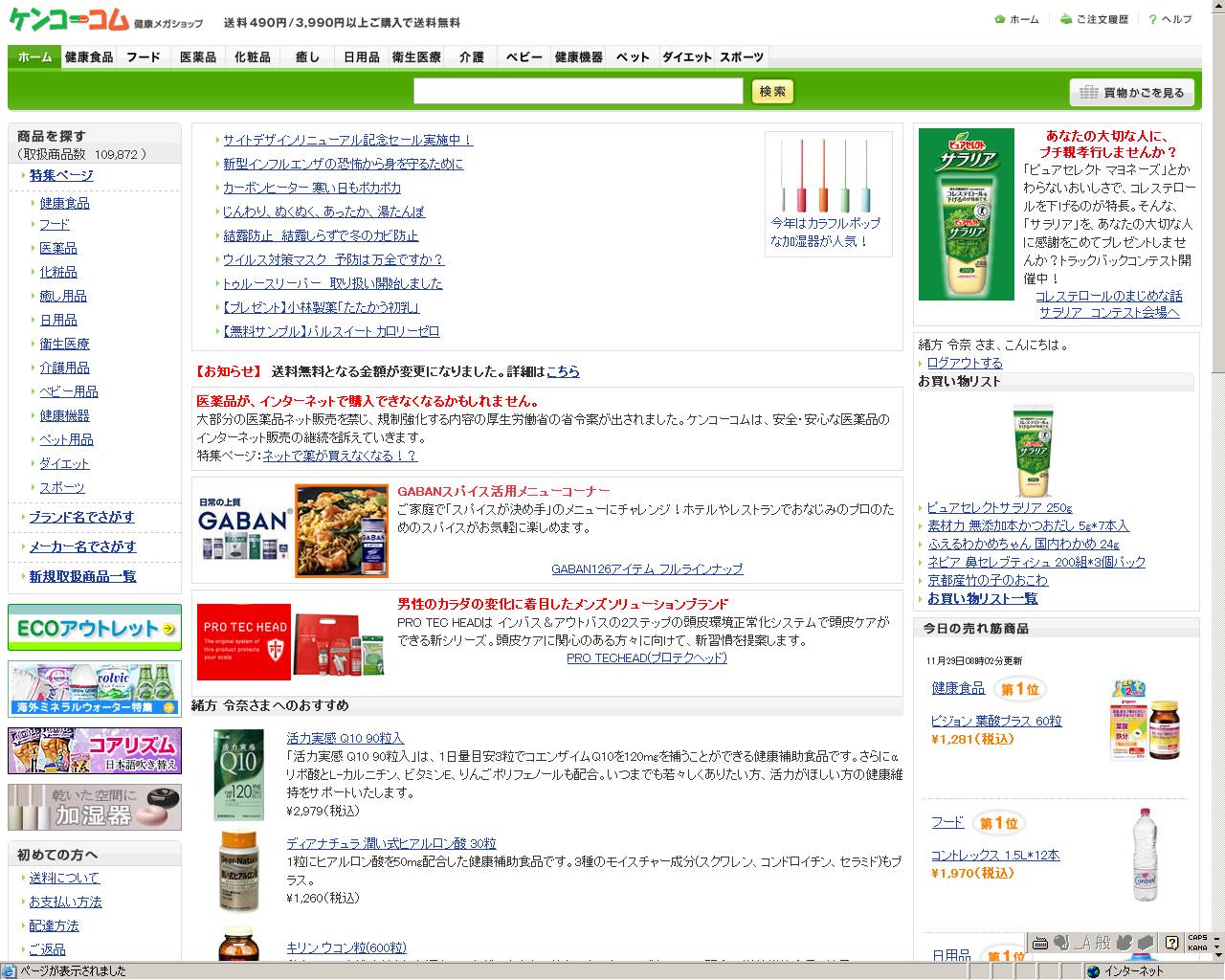Screen dimensions: 1225x980
Task: Go to the 化粧品 navigation tab
Action: 253,57
